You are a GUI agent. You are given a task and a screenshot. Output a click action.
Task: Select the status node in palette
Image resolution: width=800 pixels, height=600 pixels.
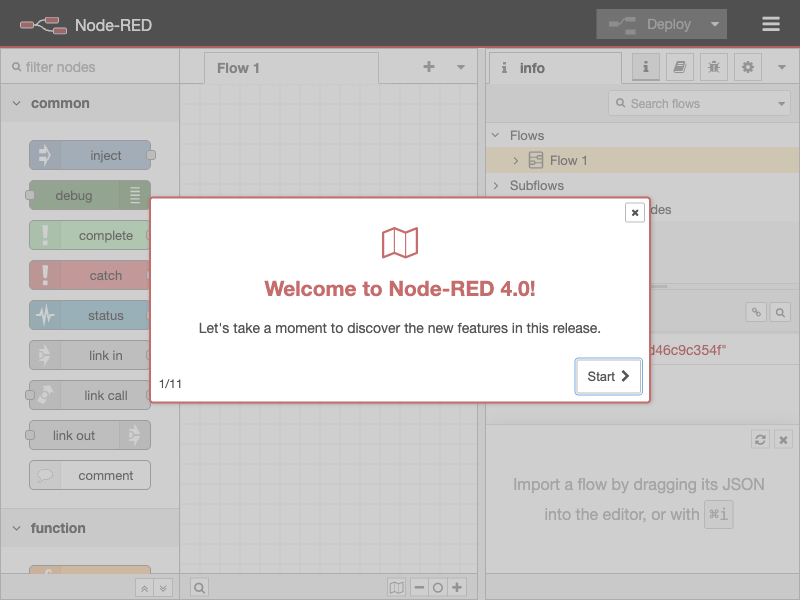89,315
